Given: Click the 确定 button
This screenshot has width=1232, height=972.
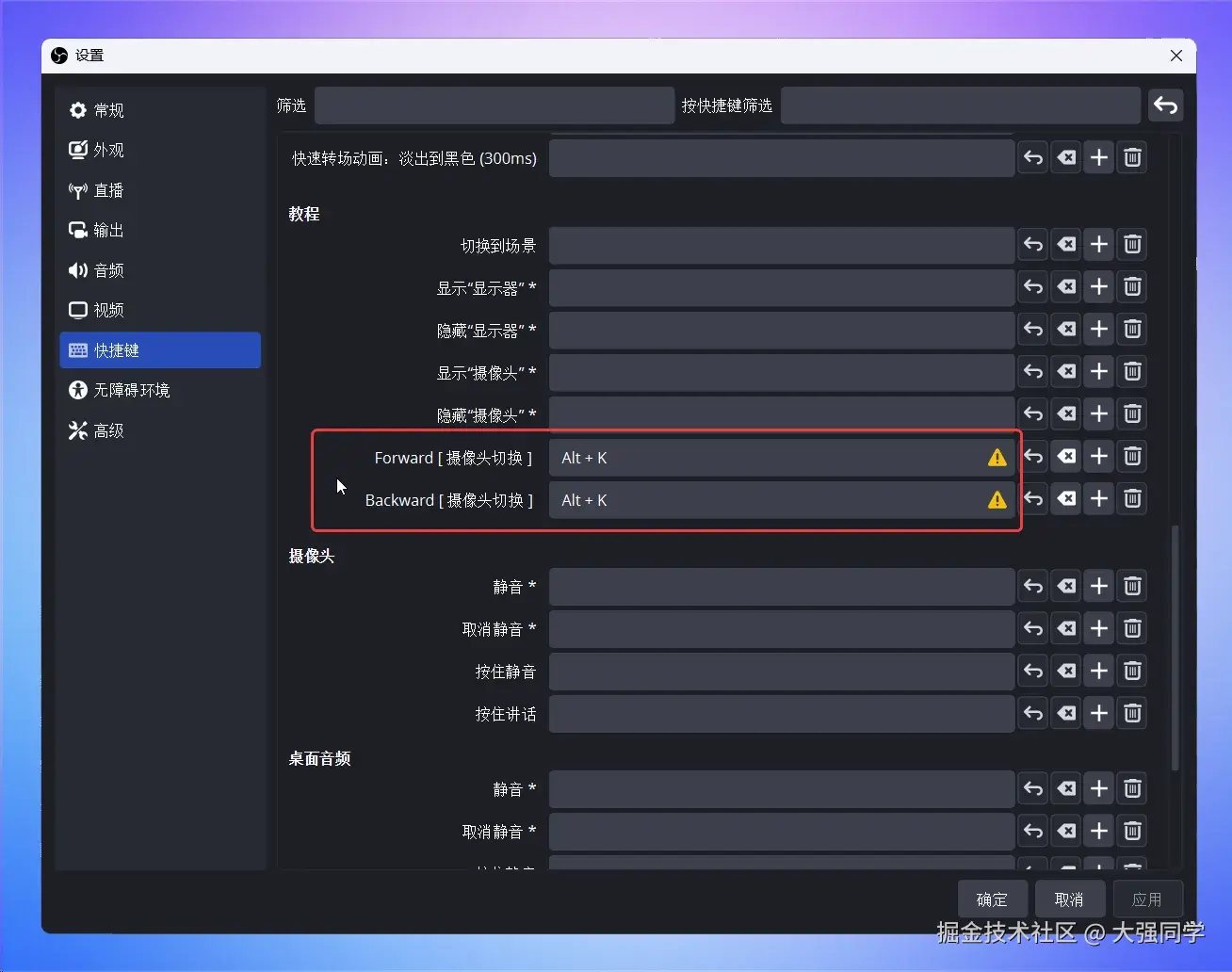Looking at the screenshot, I should 992,899.
